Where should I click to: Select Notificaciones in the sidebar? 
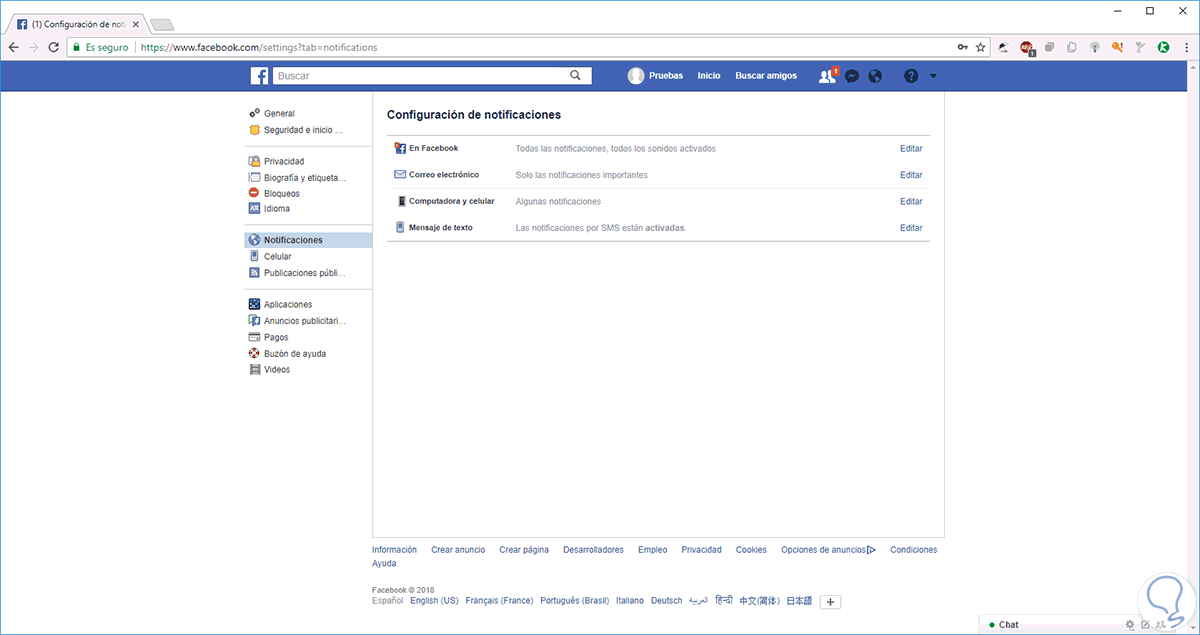308,240
